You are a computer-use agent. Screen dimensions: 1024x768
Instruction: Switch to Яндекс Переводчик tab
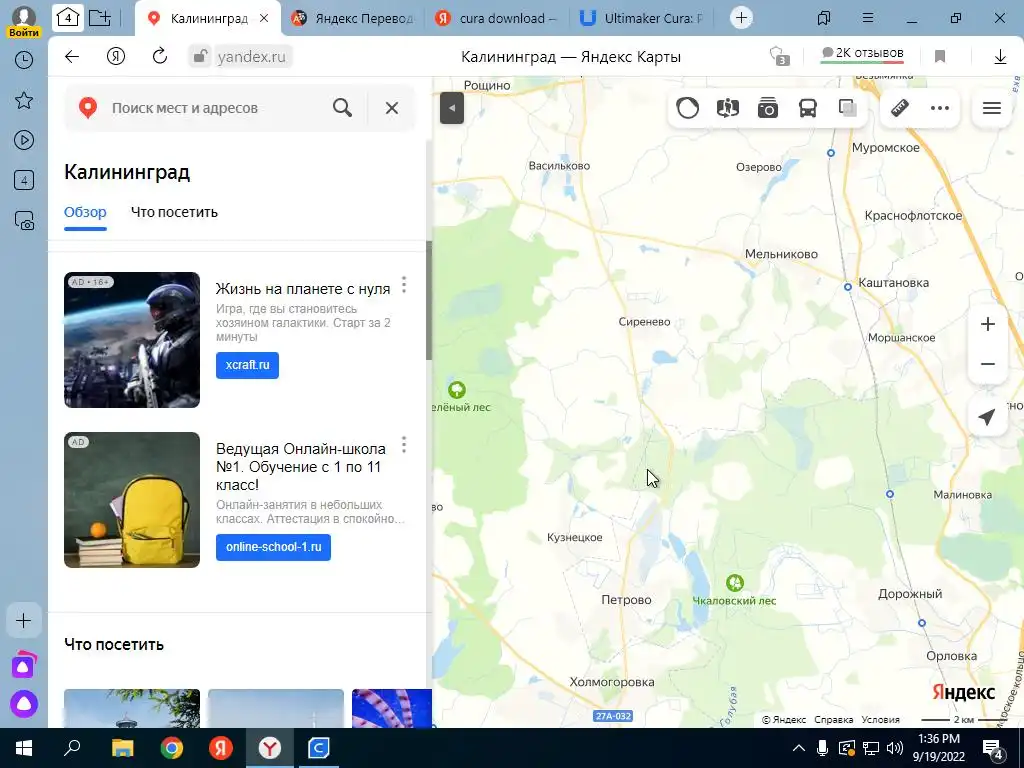click(353, 18)
